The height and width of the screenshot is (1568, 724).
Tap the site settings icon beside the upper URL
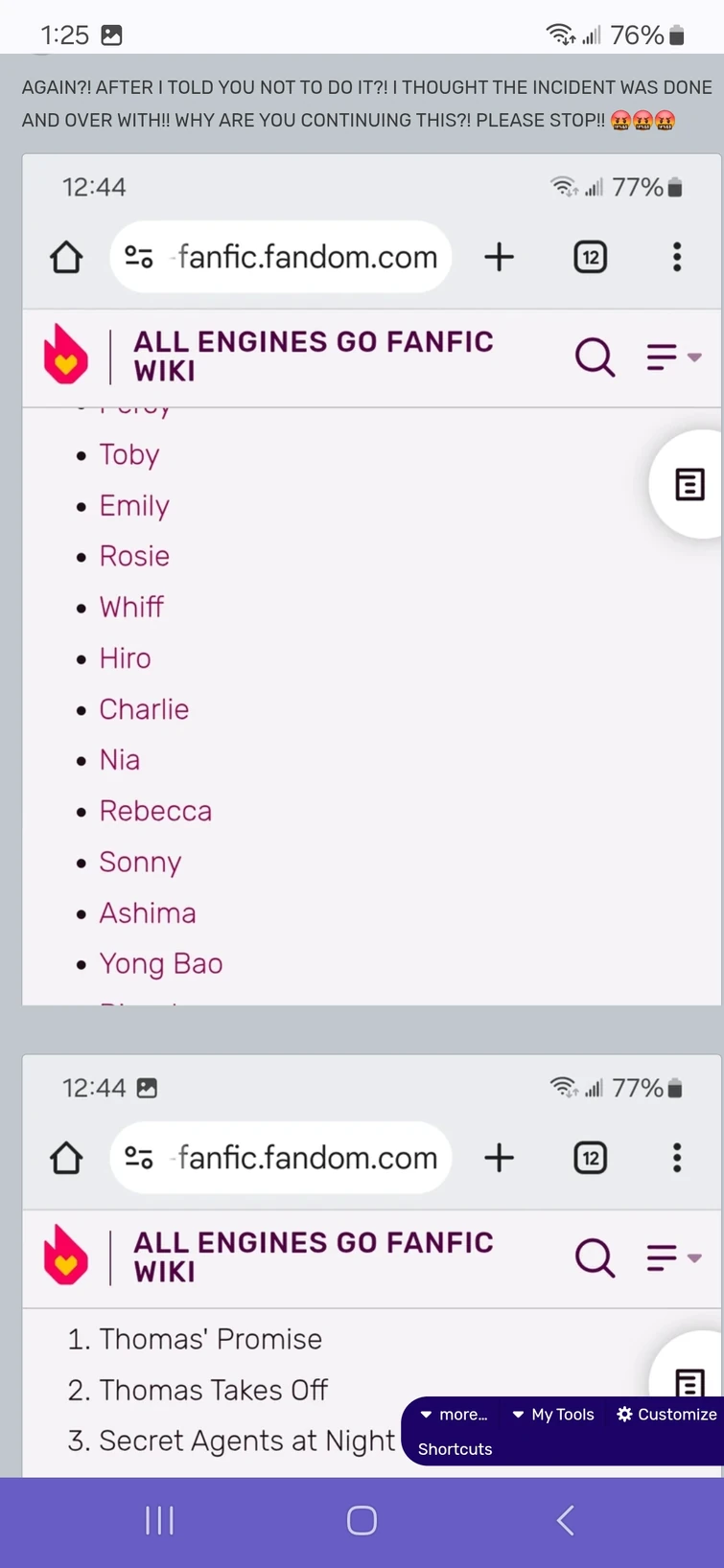(x=139, y=257)
